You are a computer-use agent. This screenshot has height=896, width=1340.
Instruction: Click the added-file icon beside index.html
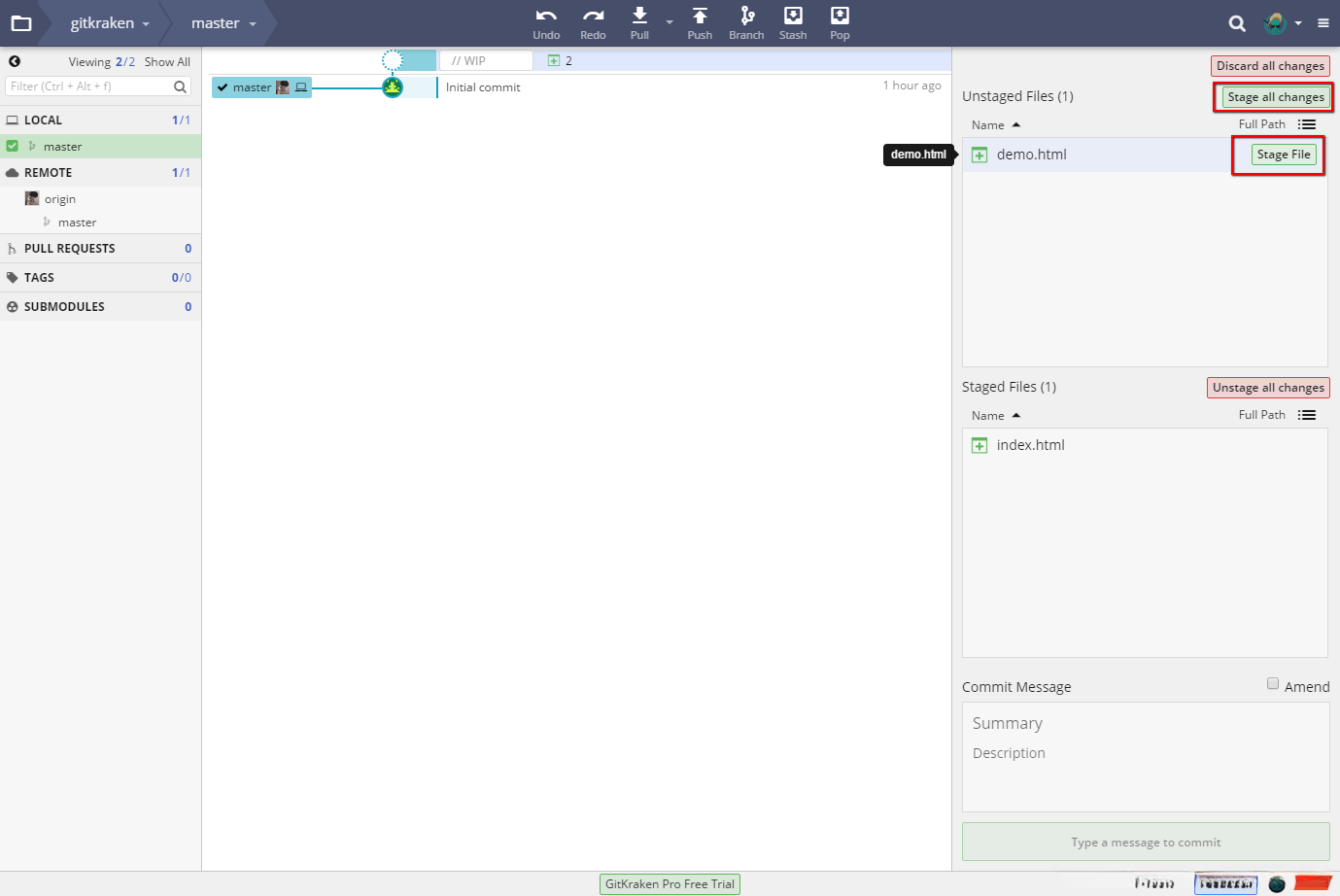coord(979,445)
